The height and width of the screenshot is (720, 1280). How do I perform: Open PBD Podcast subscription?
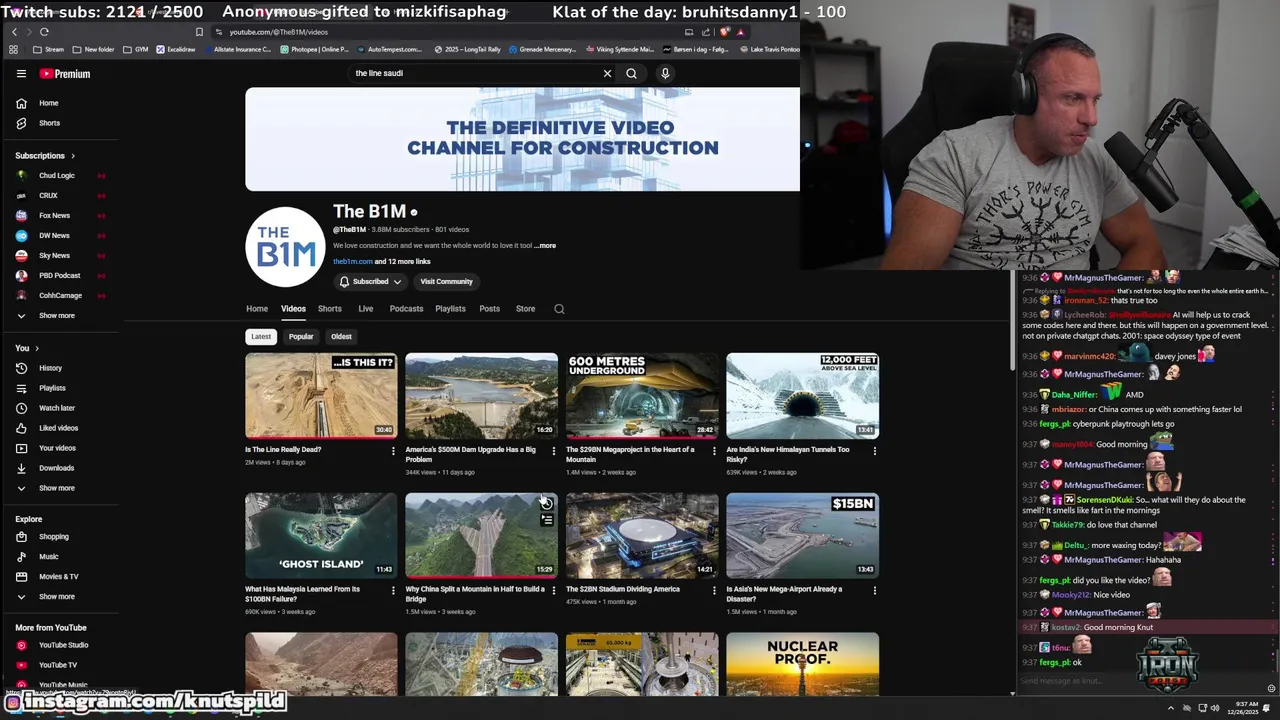click(x=60, y=275)
